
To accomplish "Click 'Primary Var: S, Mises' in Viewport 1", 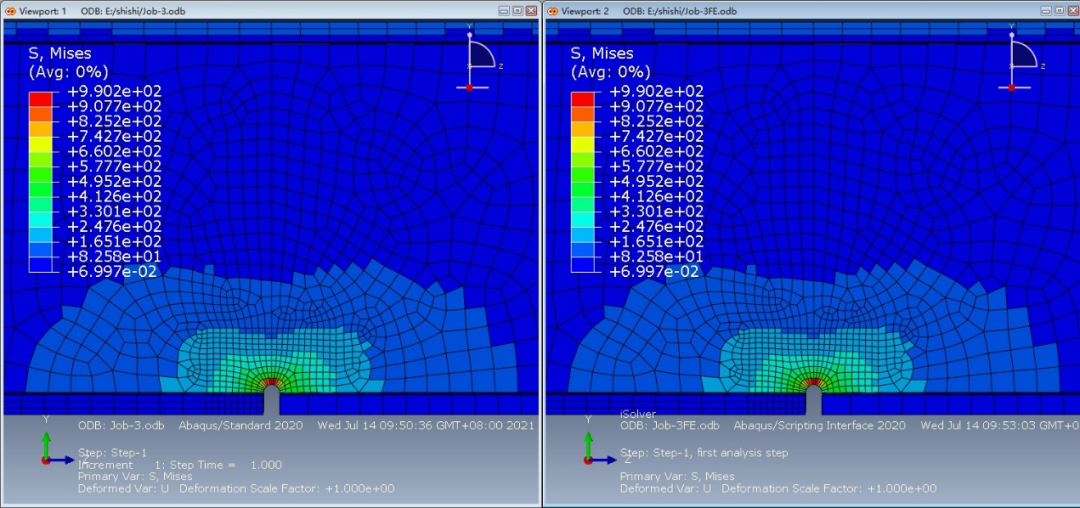I will [x=135, y=476].
